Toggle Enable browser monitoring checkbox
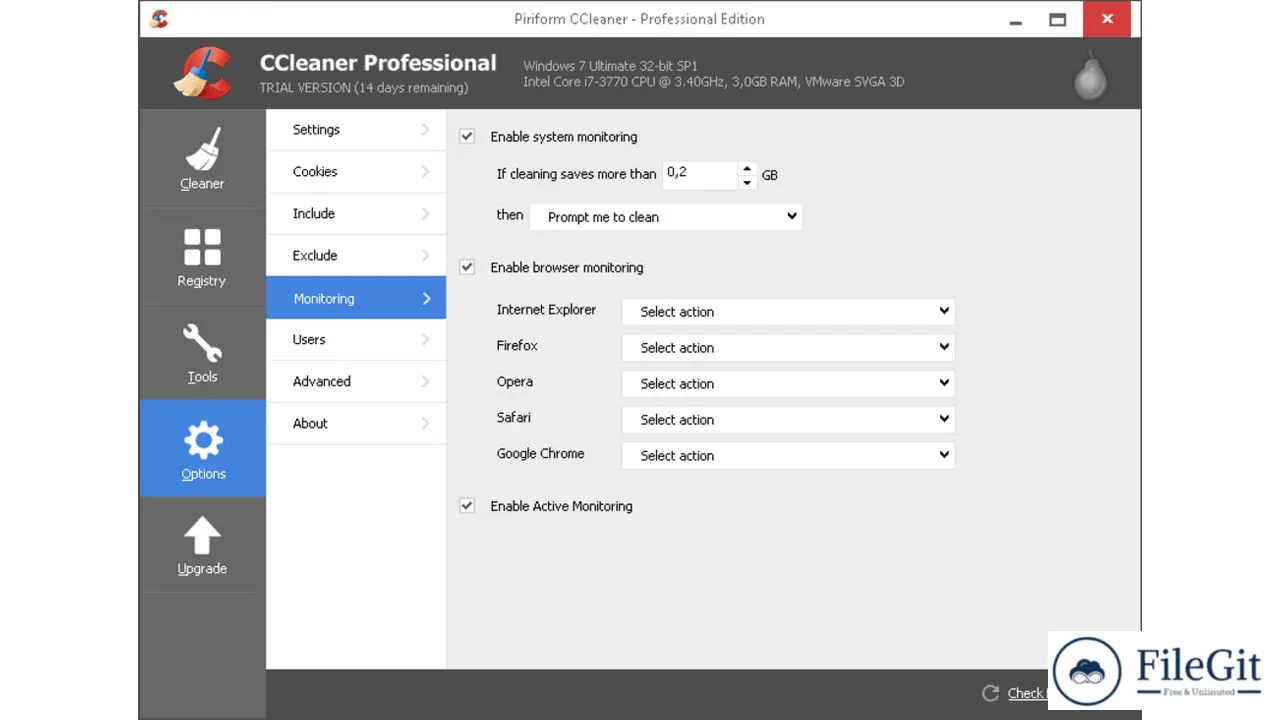1280x720 pixels. [467, 267]
